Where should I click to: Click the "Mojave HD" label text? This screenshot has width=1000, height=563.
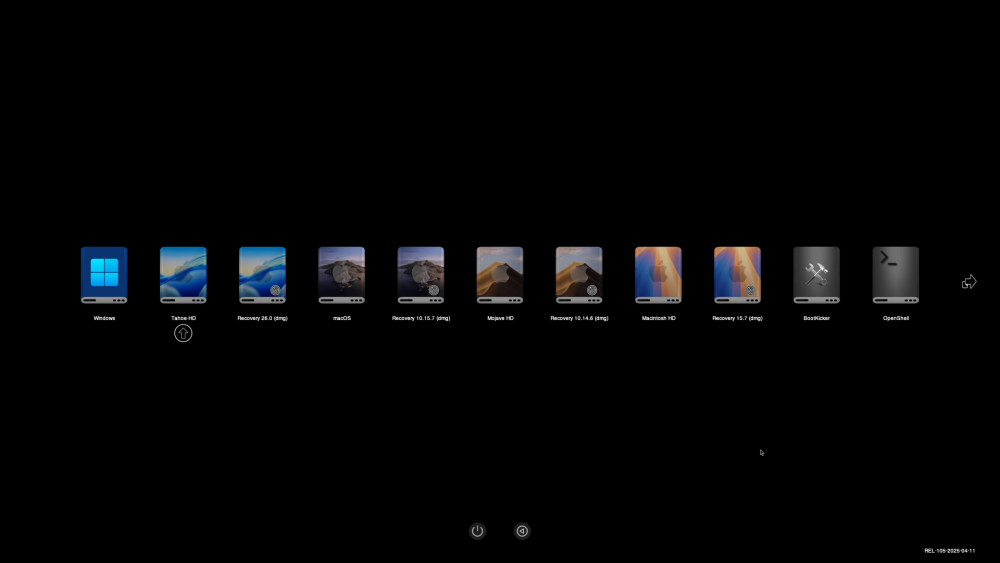[499, 318]
